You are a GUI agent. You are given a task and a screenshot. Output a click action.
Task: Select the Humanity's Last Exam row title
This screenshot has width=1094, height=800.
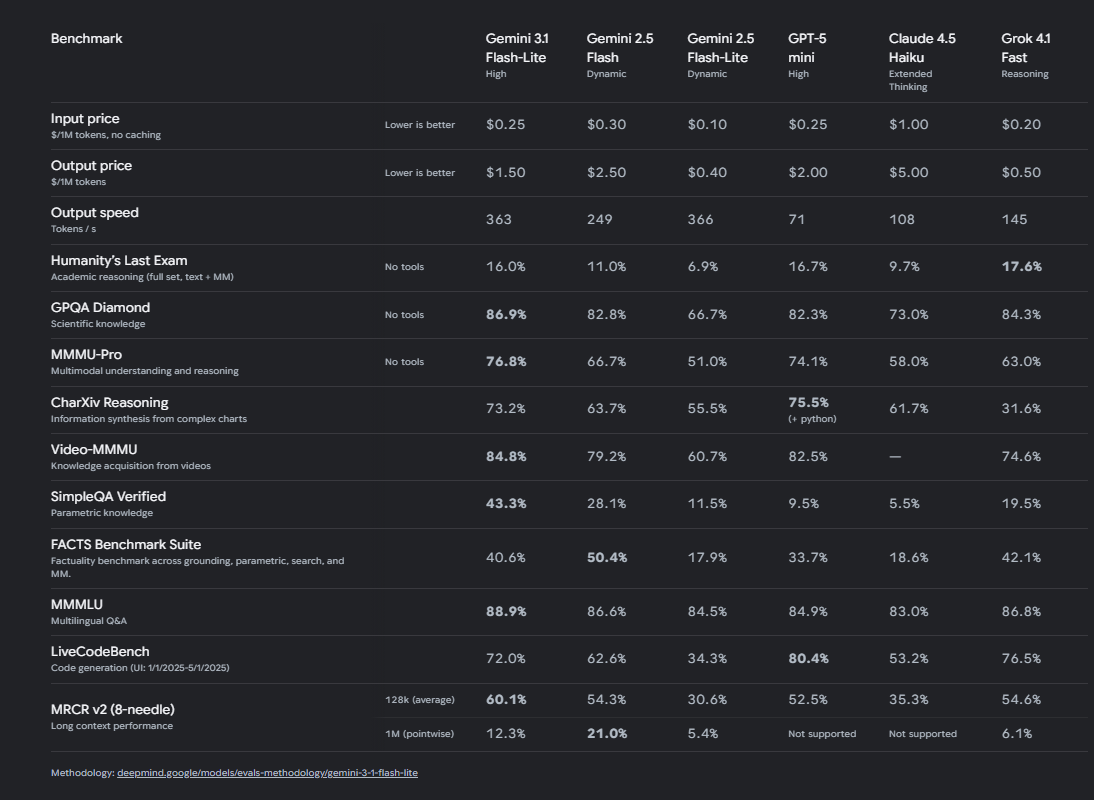(119, 260)
